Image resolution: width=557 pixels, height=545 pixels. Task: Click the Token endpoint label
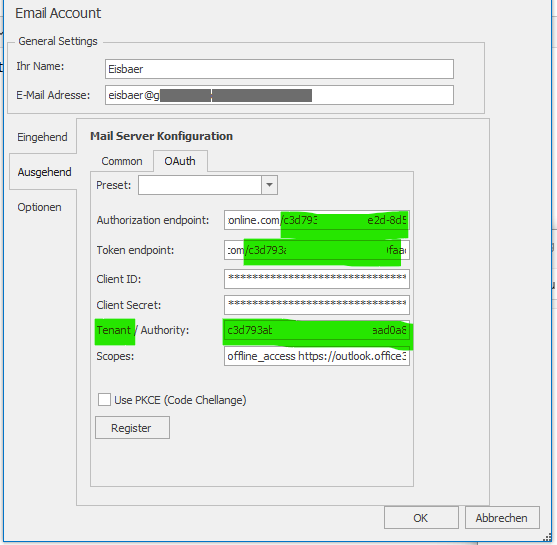135,250
